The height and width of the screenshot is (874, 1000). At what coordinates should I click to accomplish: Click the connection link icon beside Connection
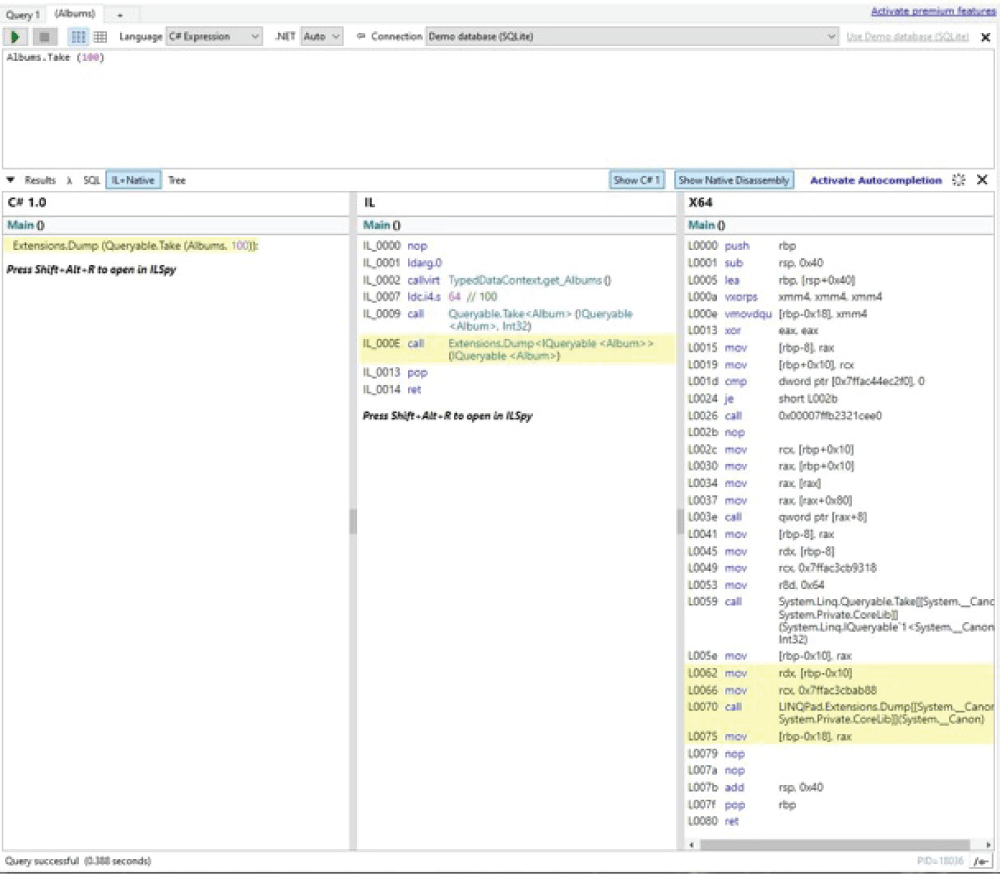361,36
